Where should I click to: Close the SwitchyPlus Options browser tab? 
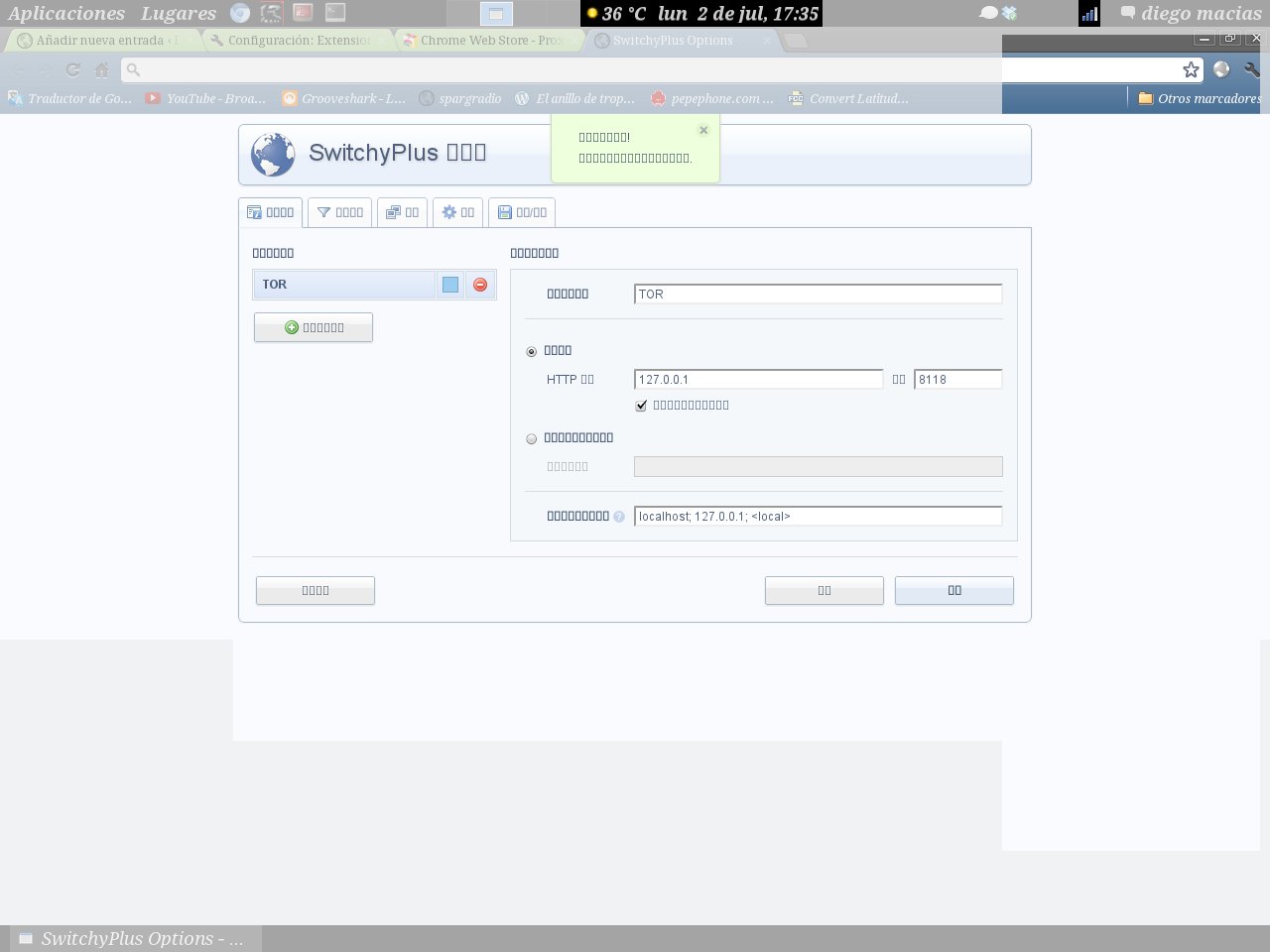point(766,41)
